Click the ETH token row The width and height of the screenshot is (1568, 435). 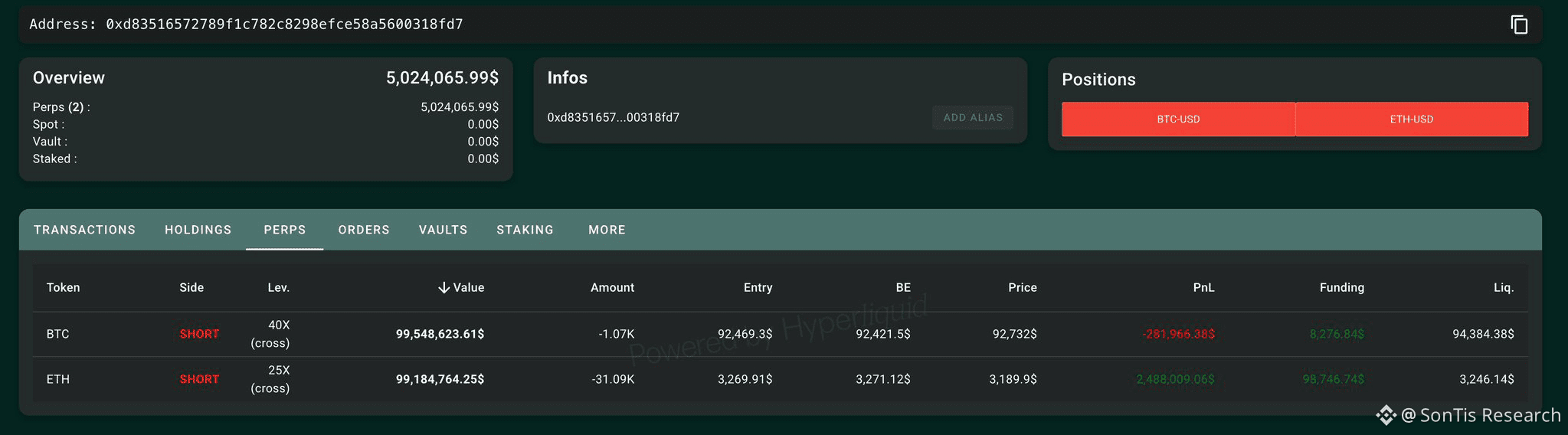point(58,379)
